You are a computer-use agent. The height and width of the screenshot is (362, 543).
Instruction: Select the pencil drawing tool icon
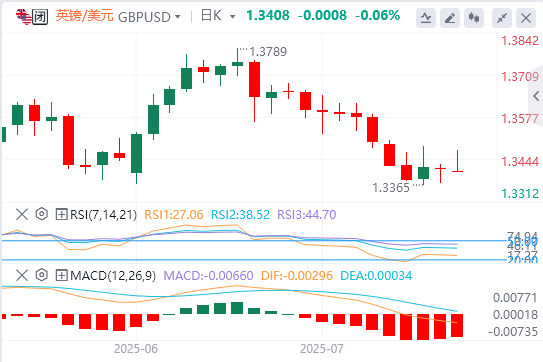click(x=450, y=18)
